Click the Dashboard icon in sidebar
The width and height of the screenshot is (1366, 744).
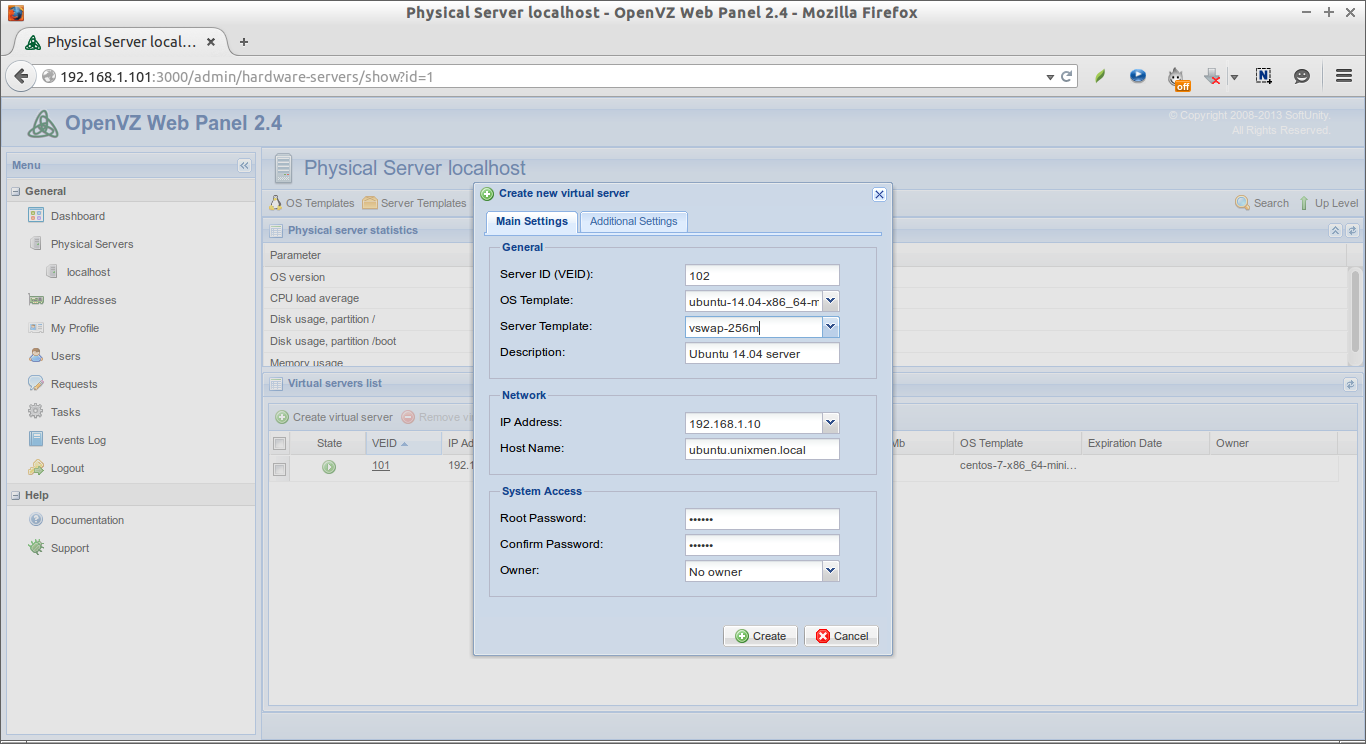click(x=36, y=216)
